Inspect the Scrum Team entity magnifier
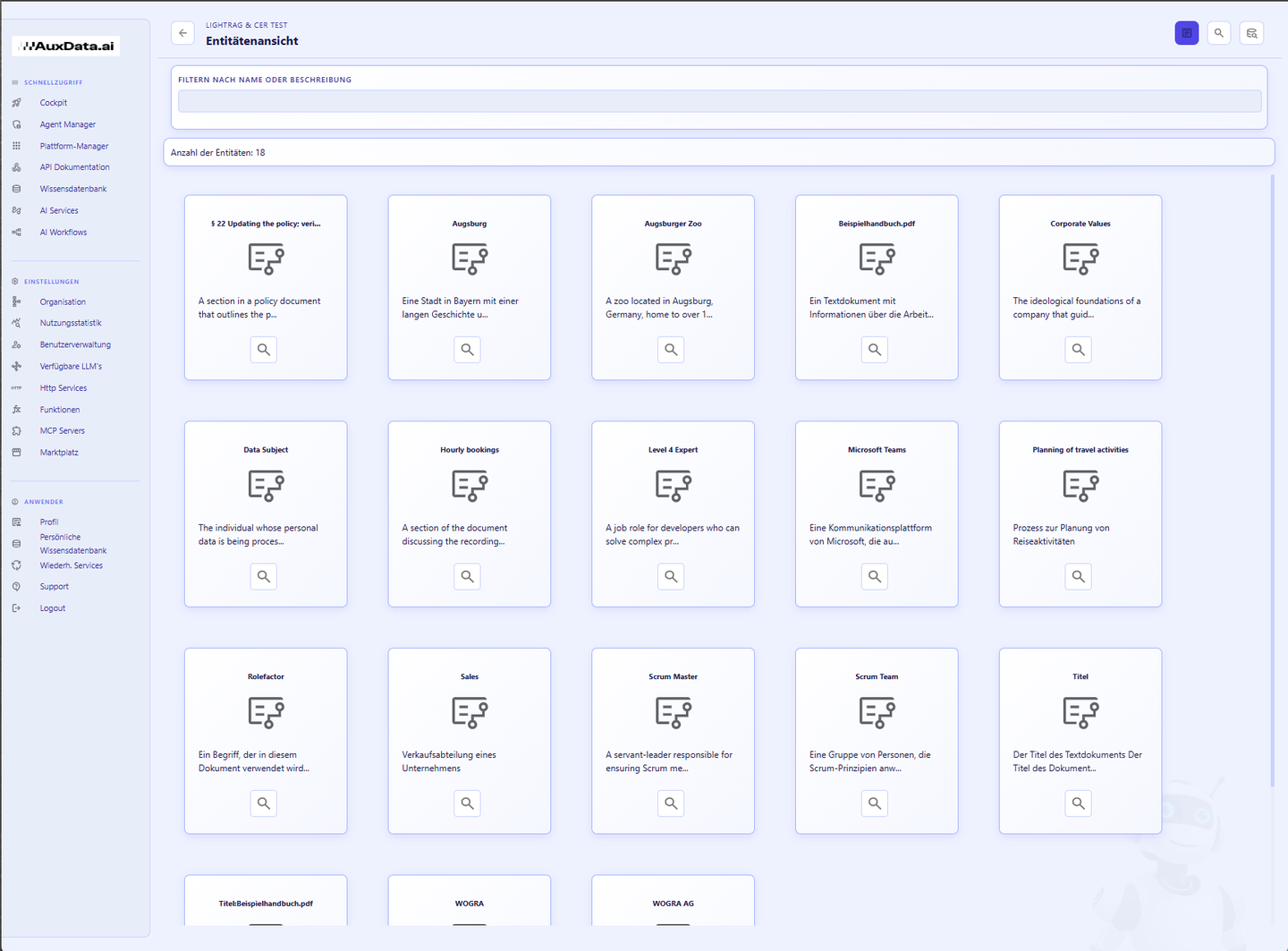 875,803
